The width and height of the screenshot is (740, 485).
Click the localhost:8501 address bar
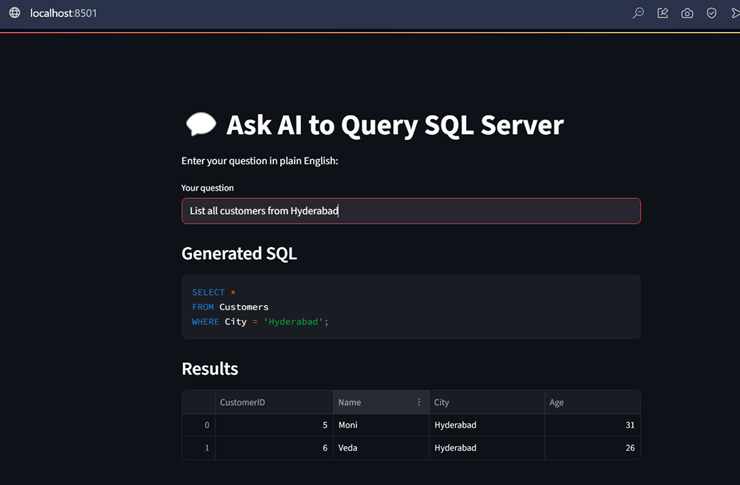click(x=64, y=13)
